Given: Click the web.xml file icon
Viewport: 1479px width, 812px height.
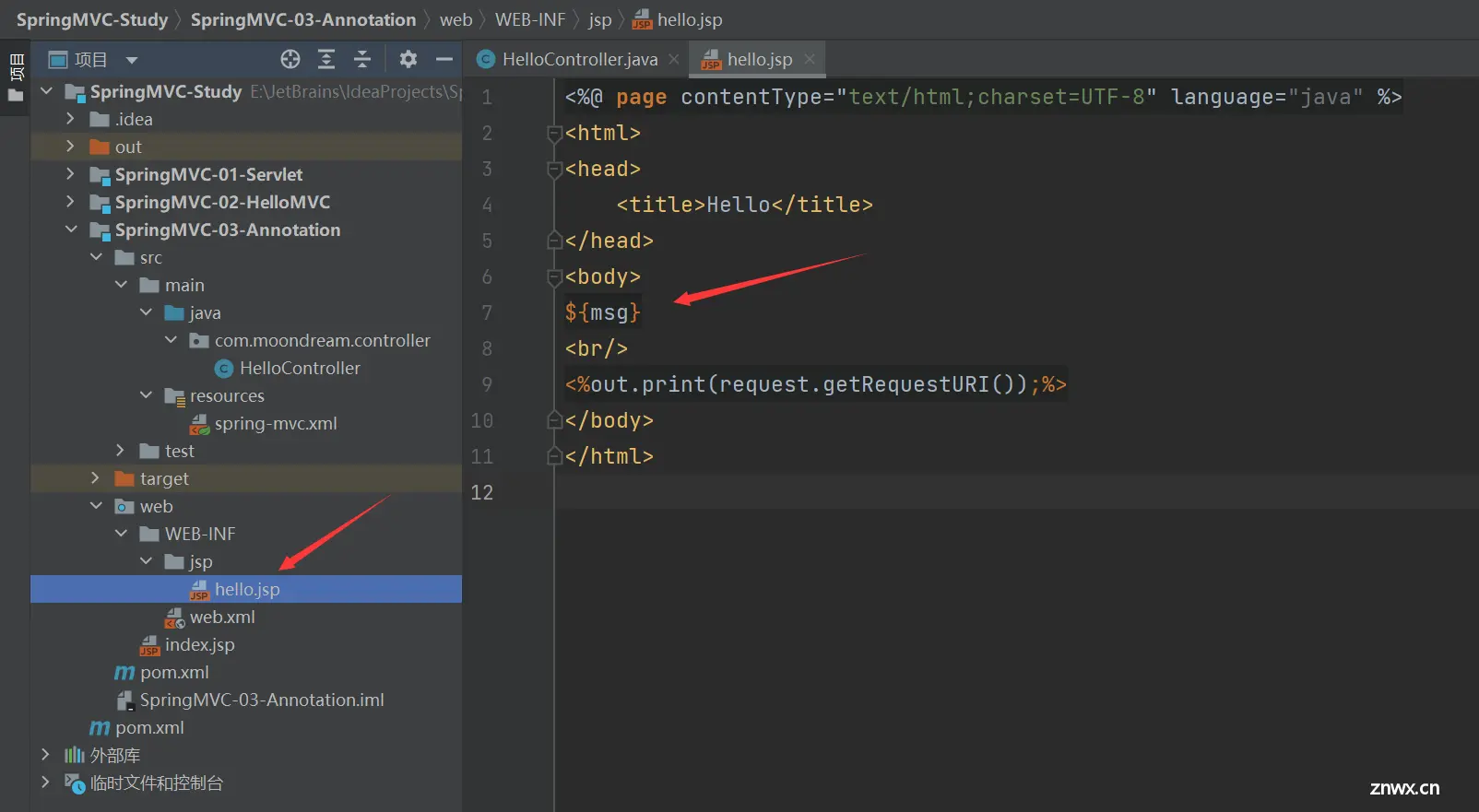Looking at the screenshot, I should pos(174,618).
